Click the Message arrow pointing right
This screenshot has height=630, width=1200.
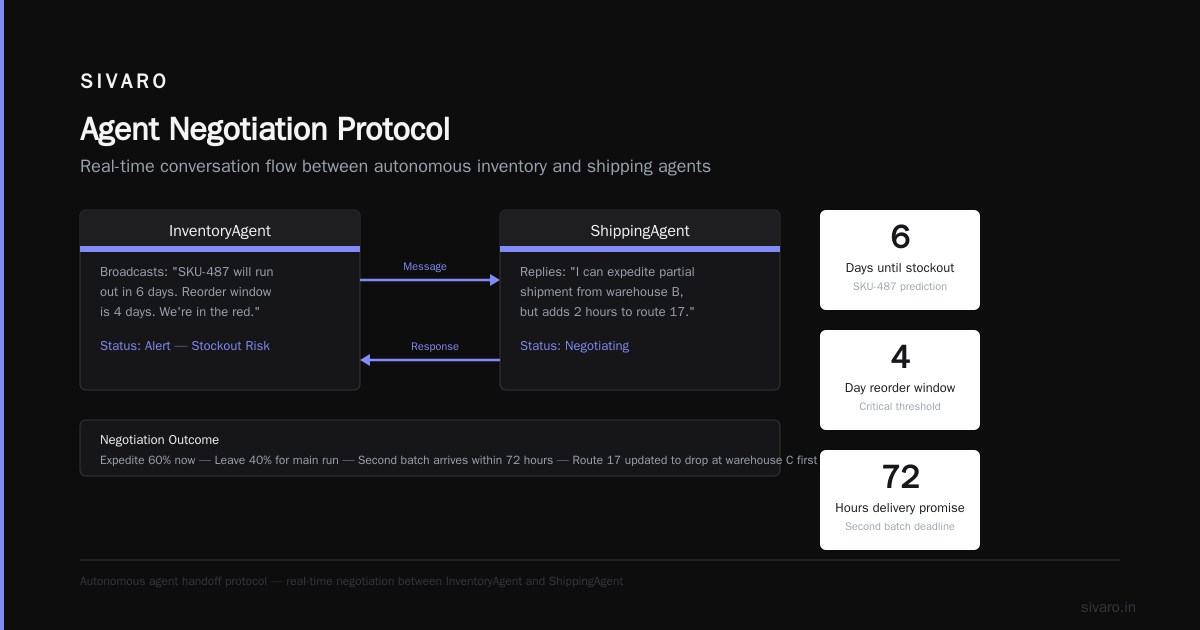(430, 280)
